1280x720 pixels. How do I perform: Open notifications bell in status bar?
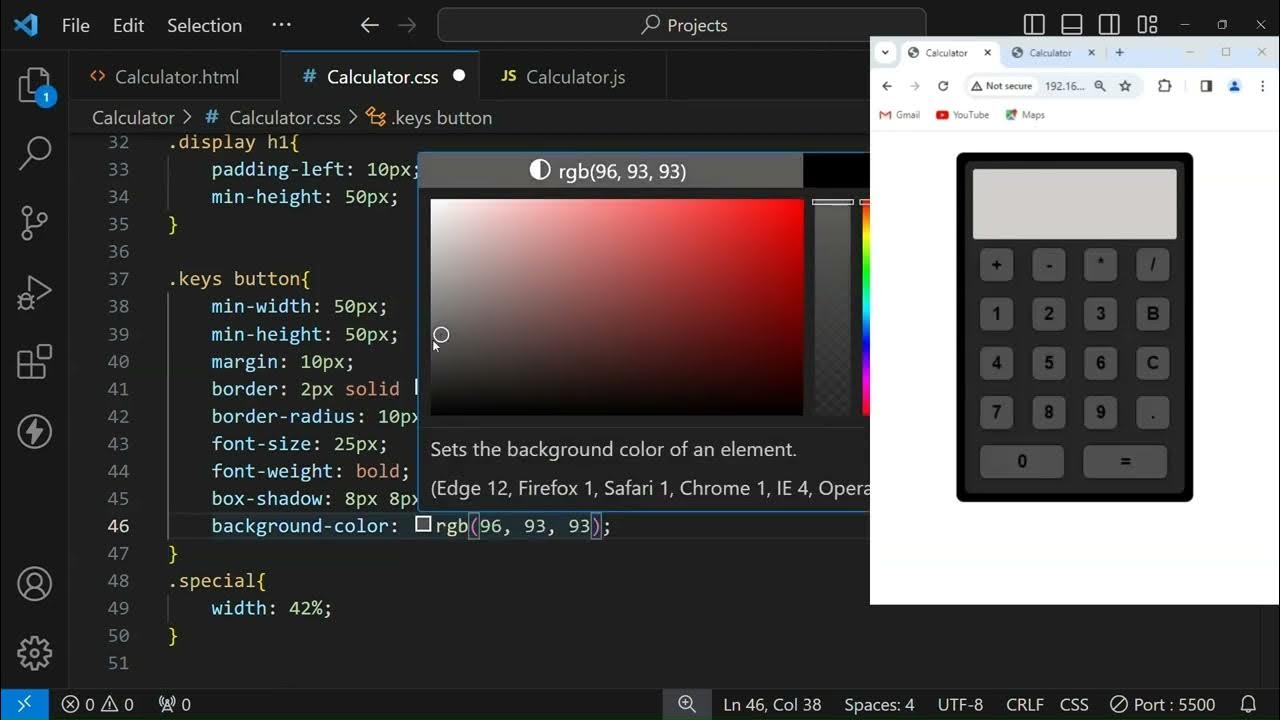1248,704
